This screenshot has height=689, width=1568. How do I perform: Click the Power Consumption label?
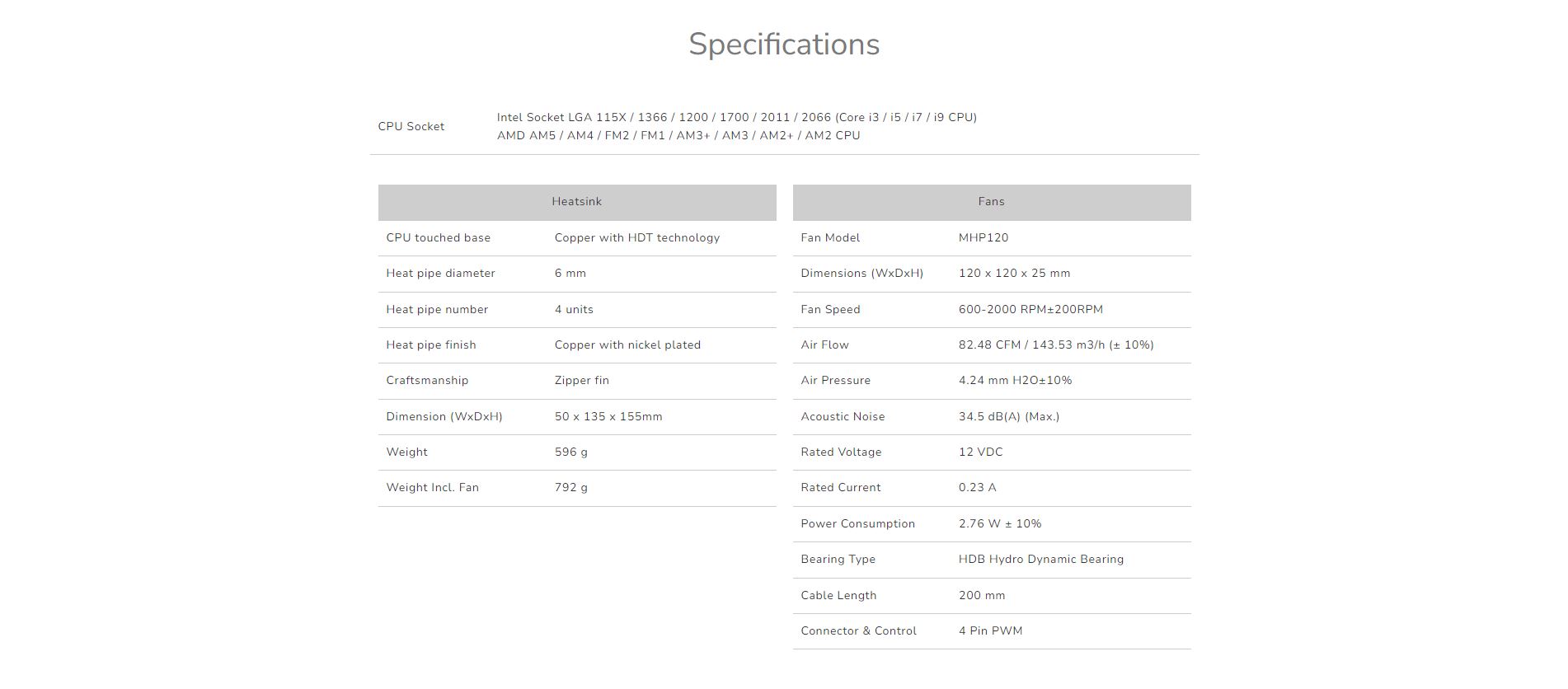tap(857, 524)
